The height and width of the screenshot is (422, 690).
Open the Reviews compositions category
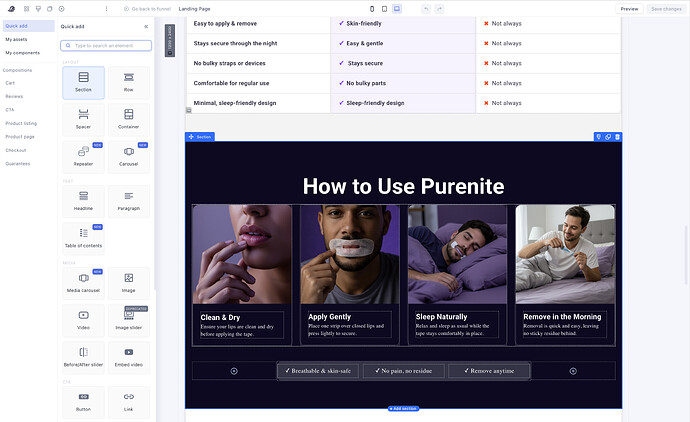click(14, 96)
